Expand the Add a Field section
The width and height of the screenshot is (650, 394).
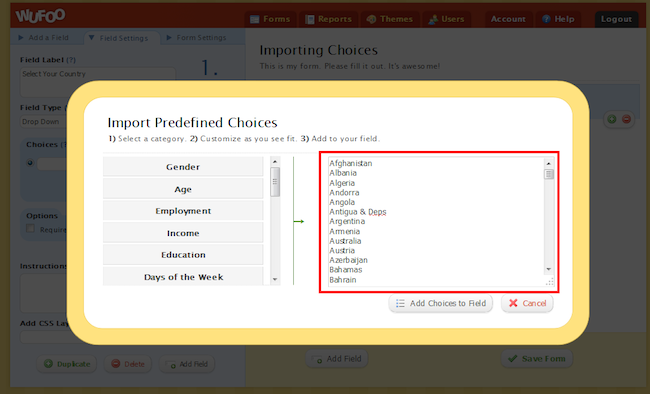pyautogui.click(x=44, y=37)
